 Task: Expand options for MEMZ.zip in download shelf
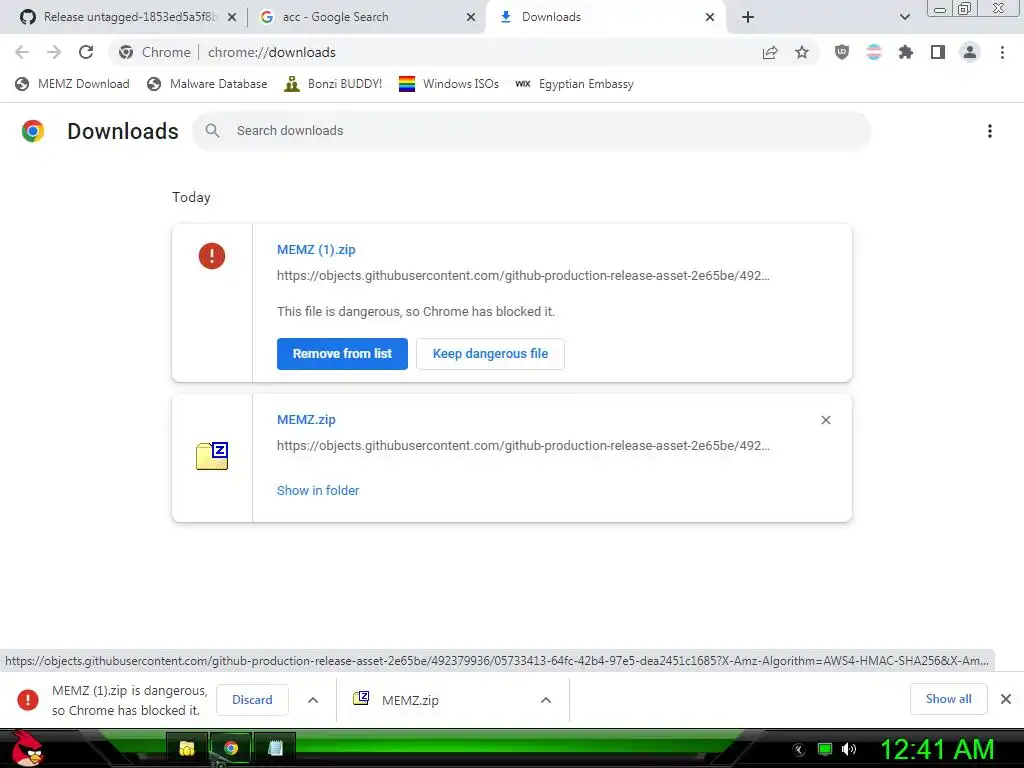coord(546,700)
